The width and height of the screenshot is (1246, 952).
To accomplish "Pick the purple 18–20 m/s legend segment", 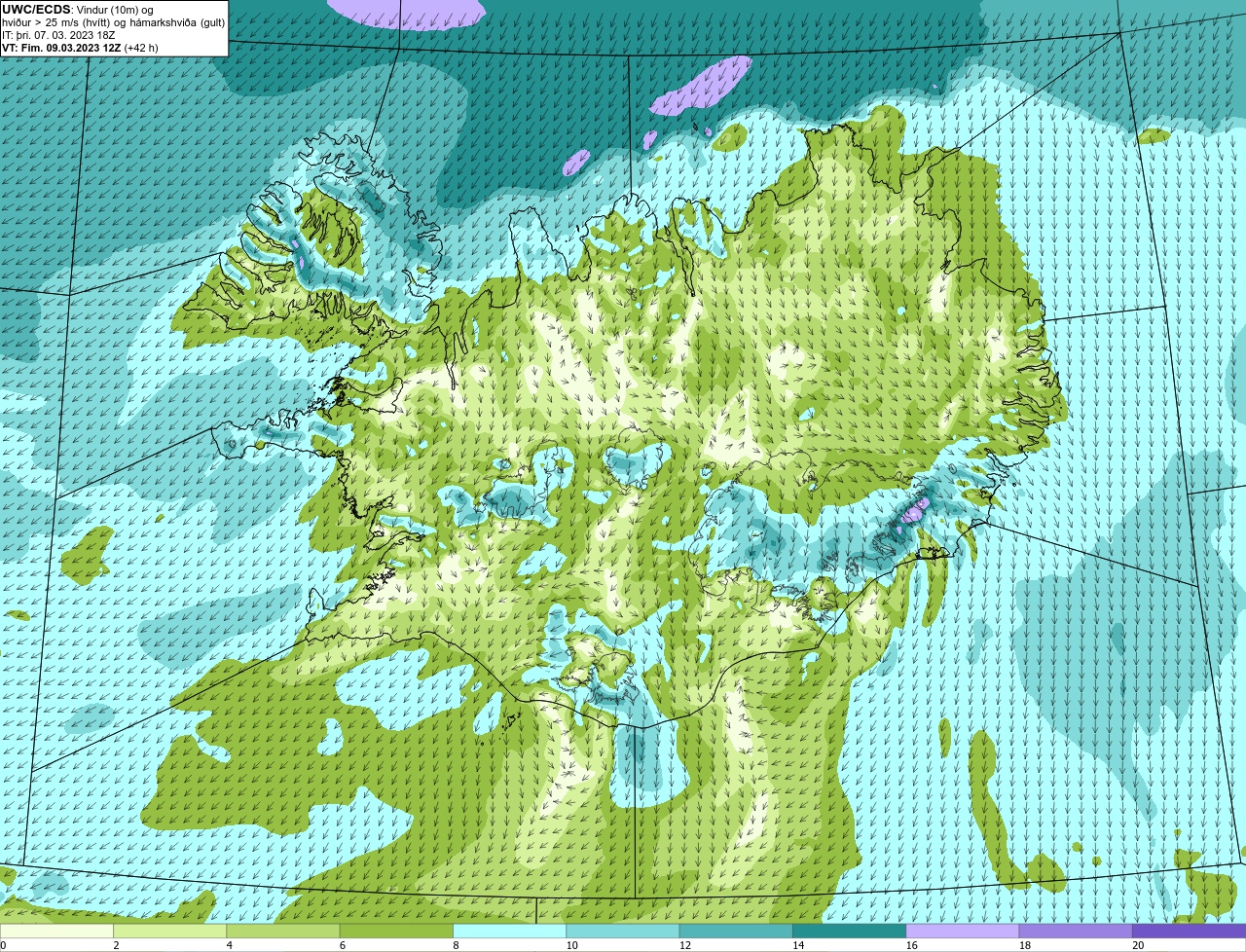I will (1076, 931).
